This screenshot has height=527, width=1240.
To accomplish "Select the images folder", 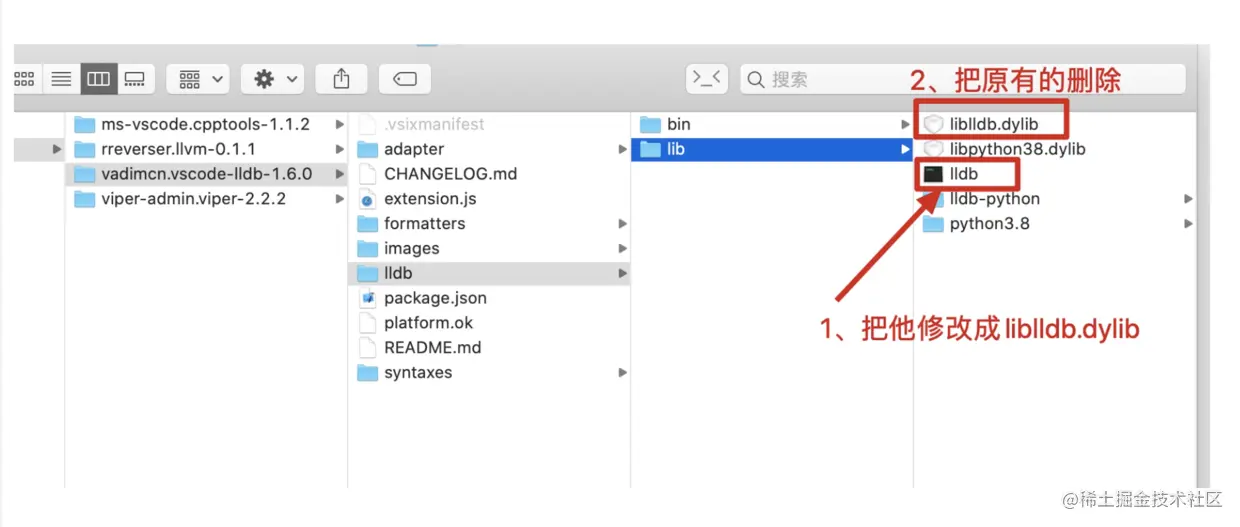I will [490, 249].
